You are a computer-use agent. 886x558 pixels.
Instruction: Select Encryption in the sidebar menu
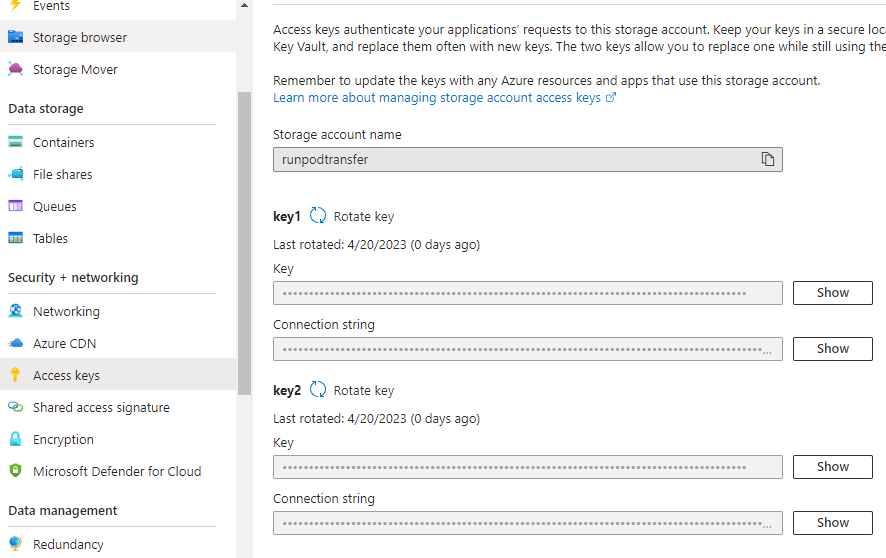(63, 440)
